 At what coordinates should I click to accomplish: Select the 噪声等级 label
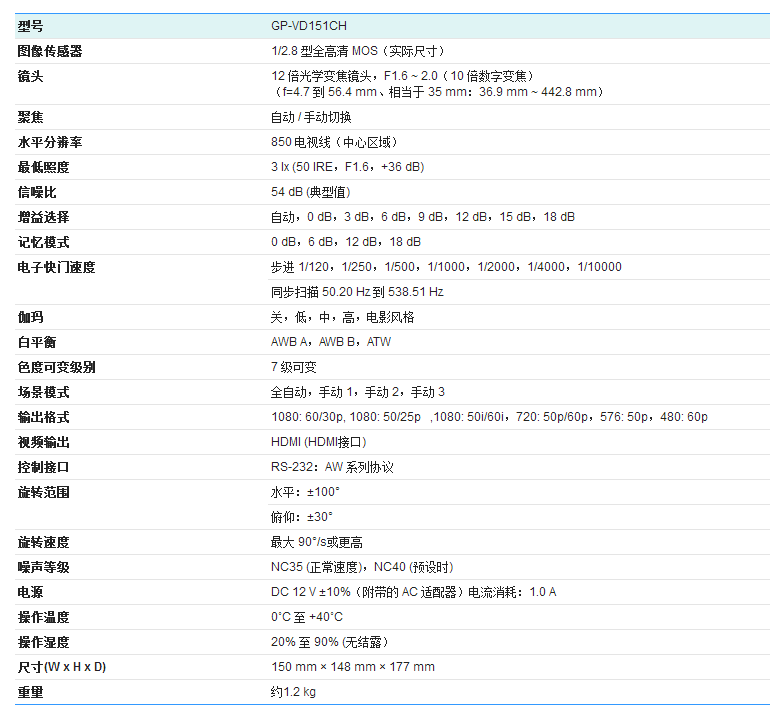43,567
